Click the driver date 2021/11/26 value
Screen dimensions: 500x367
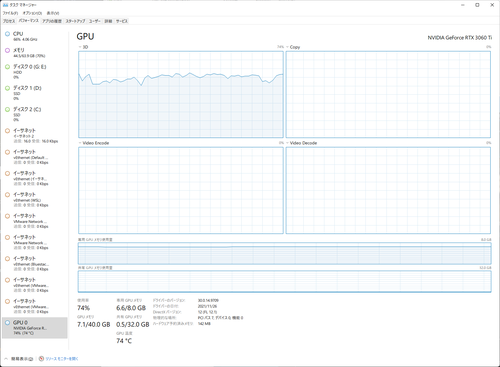[x=207, y=306]
